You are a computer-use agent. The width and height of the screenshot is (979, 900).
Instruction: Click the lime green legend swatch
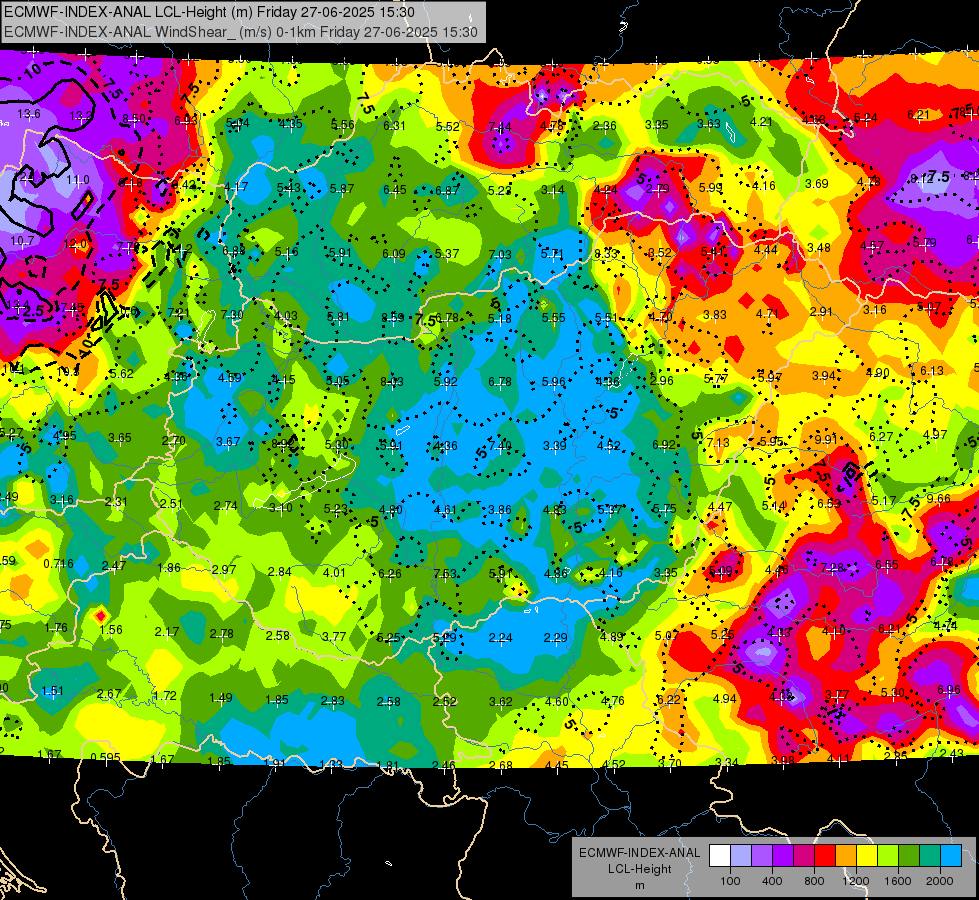tap(888, 856)
